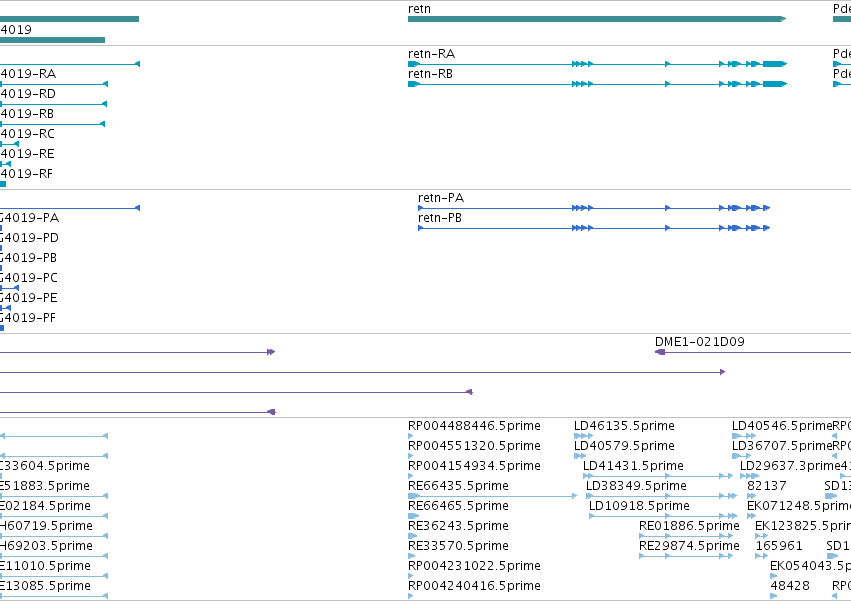Click the RP004240416.5prime EST label
851x601 pixels.
click(474, 586)
